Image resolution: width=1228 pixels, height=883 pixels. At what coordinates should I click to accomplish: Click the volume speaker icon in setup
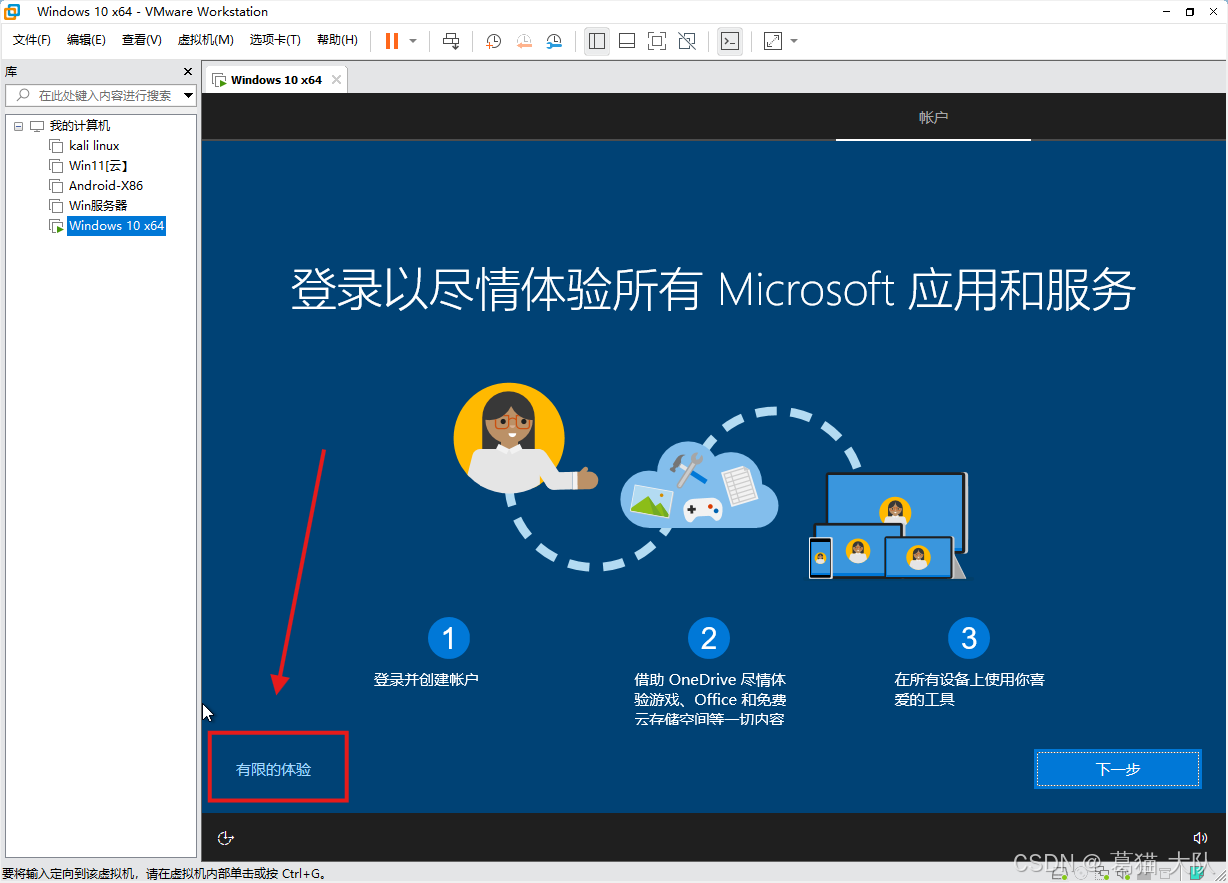pyautogui.click(x=1200, y=838)
